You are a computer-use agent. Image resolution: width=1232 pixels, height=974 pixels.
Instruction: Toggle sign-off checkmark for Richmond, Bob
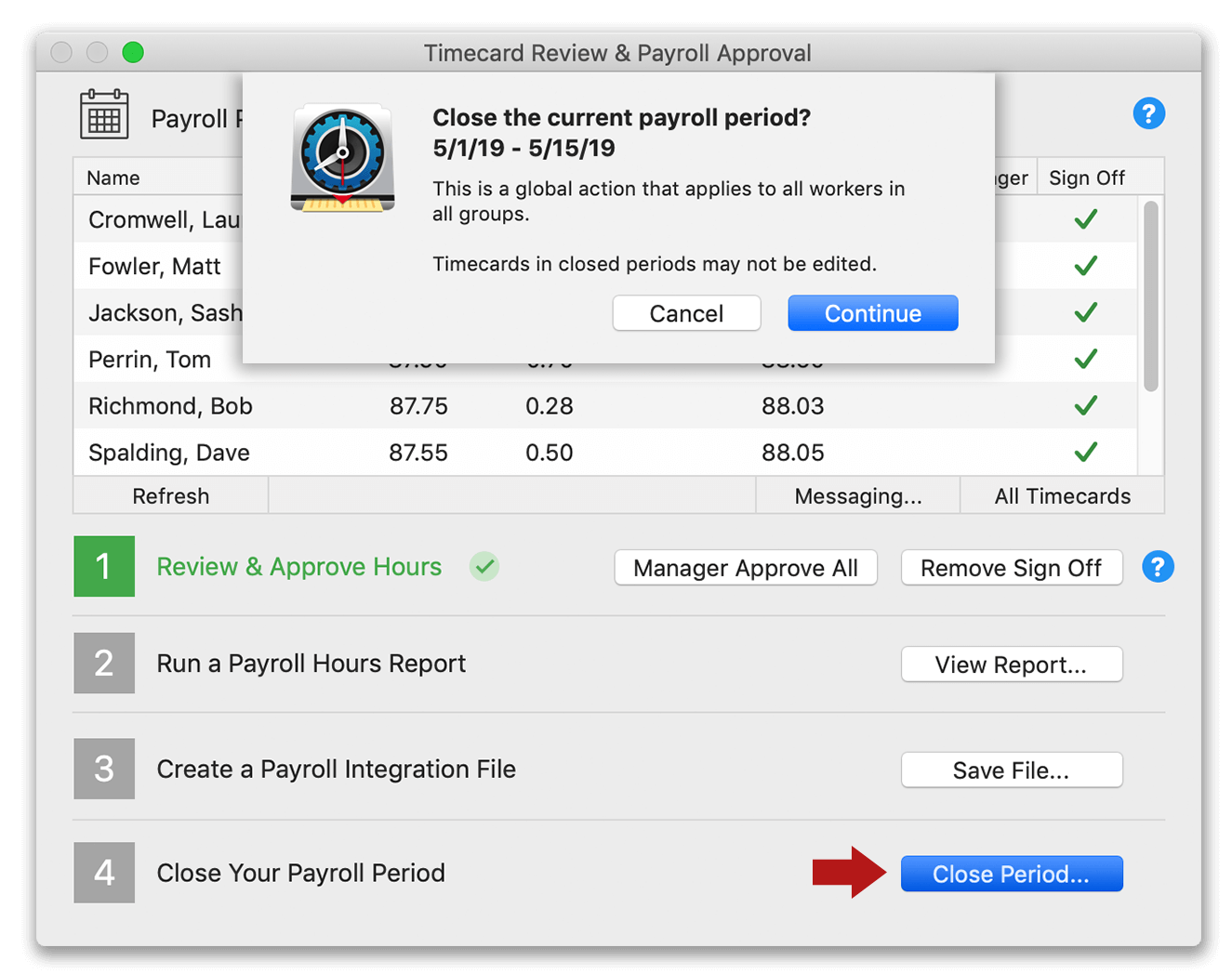pos(1085,405)
